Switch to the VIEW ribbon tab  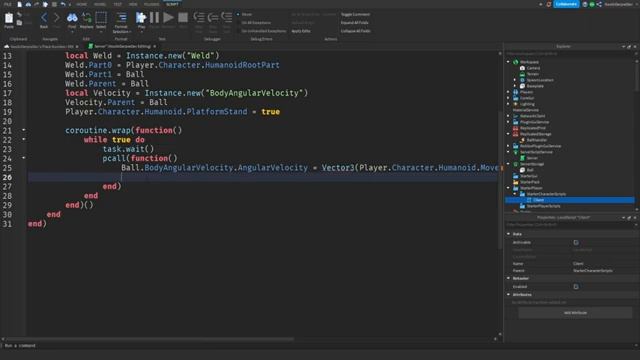(133, 4)
